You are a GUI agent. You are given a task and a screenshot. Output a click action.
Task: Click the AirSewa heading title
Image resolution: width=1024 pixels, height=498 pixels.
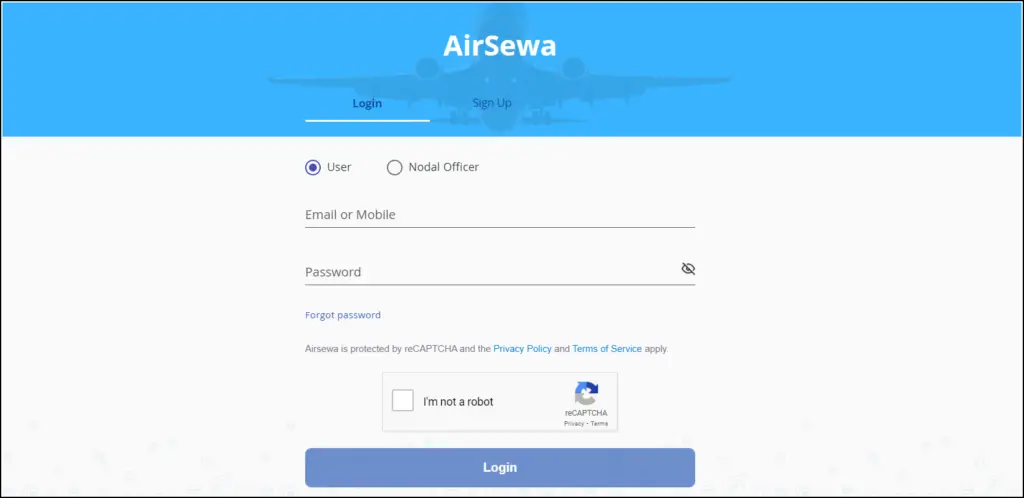point(500,46)
